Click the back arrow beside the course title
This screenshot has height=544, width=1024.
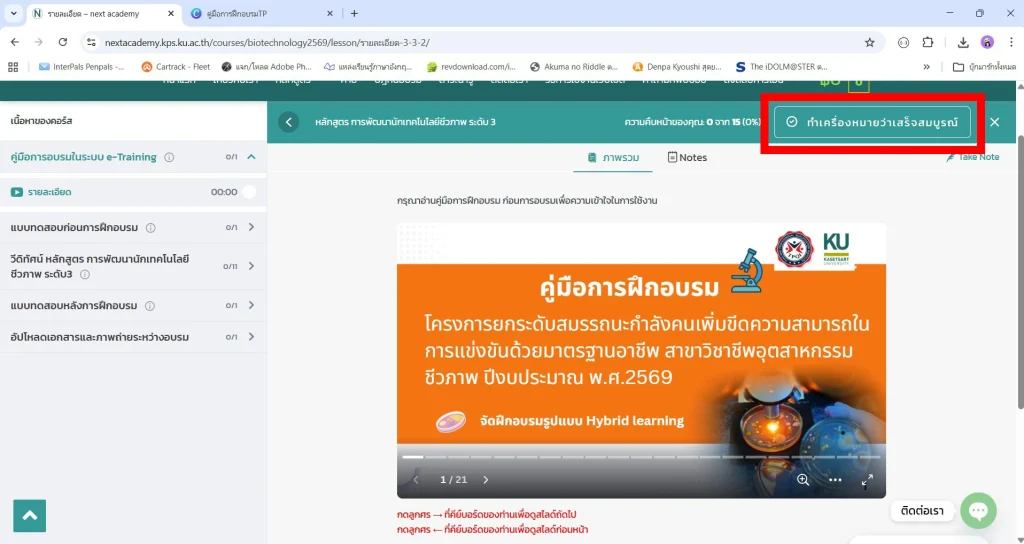pos(289,122)
